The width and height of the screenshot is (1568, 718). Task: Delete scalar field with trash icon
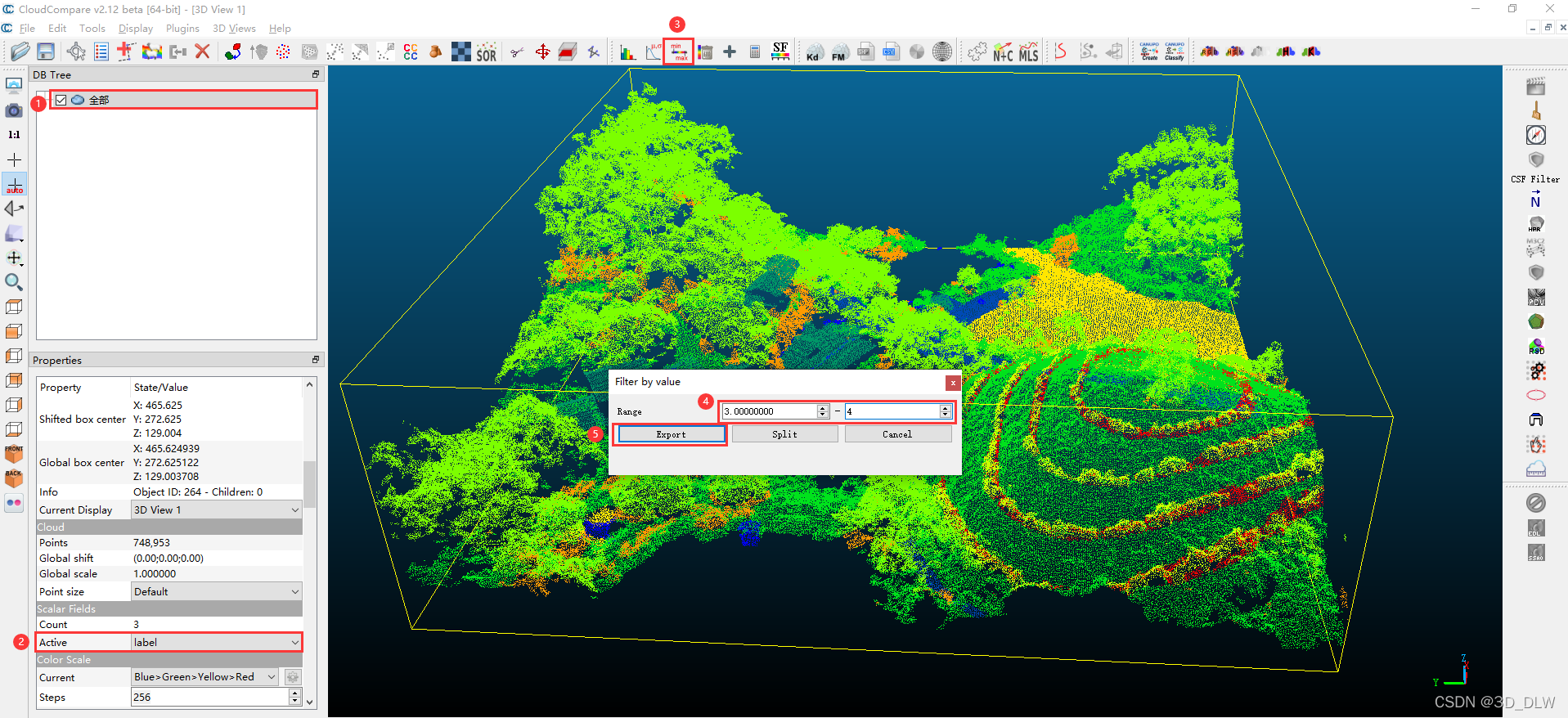705,52
